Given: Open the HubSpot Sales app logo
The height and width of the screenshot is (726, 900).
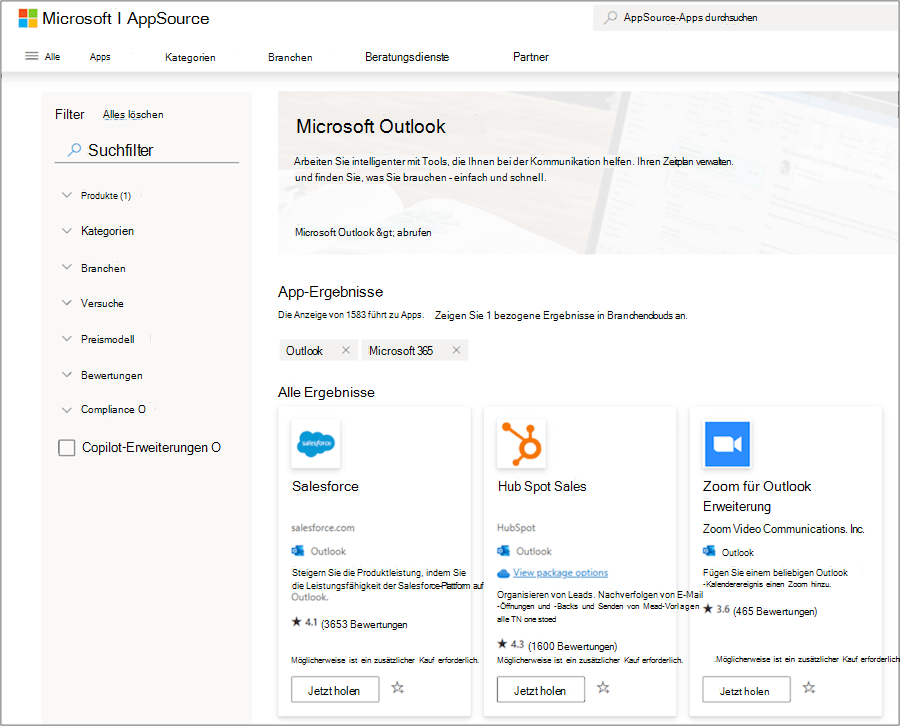Looking at the screenshot, I should click(521, 444).
